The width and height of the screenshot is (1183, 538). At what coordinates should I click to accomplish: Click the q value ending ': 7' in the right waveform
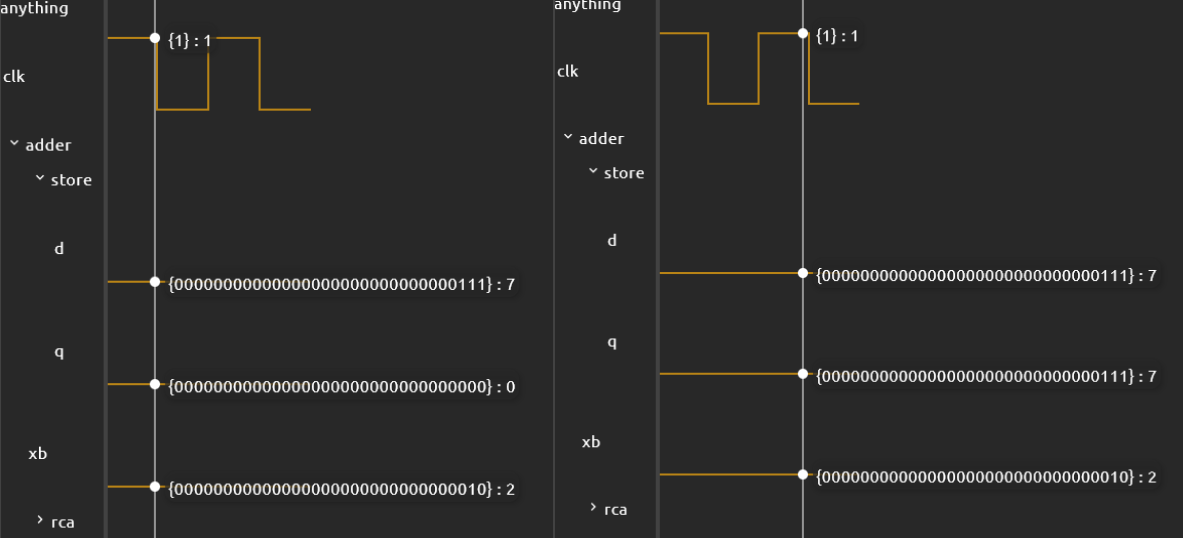click(986, 376)
